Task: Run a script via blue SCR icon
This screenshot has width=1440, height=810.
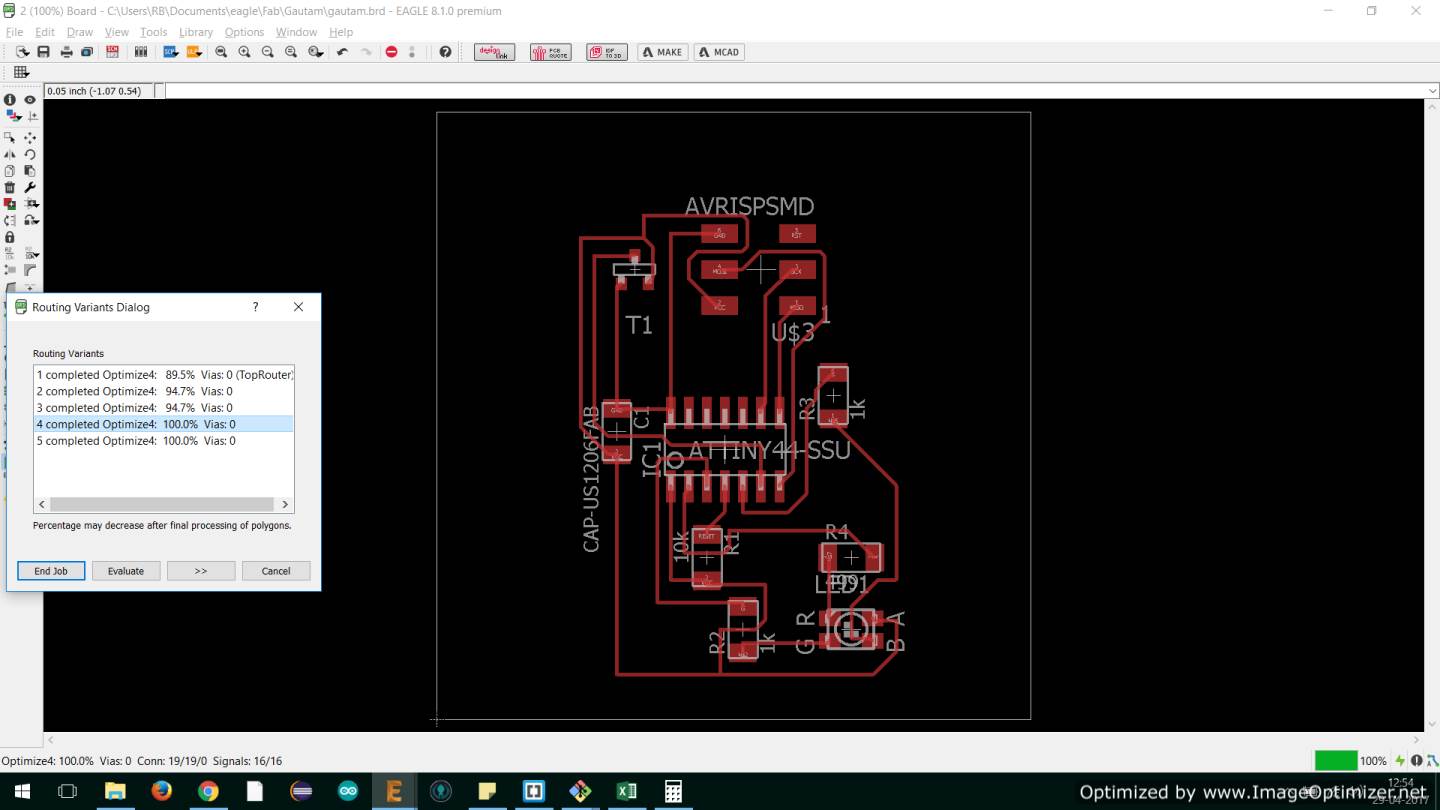Action: click(x=170, y=52)
